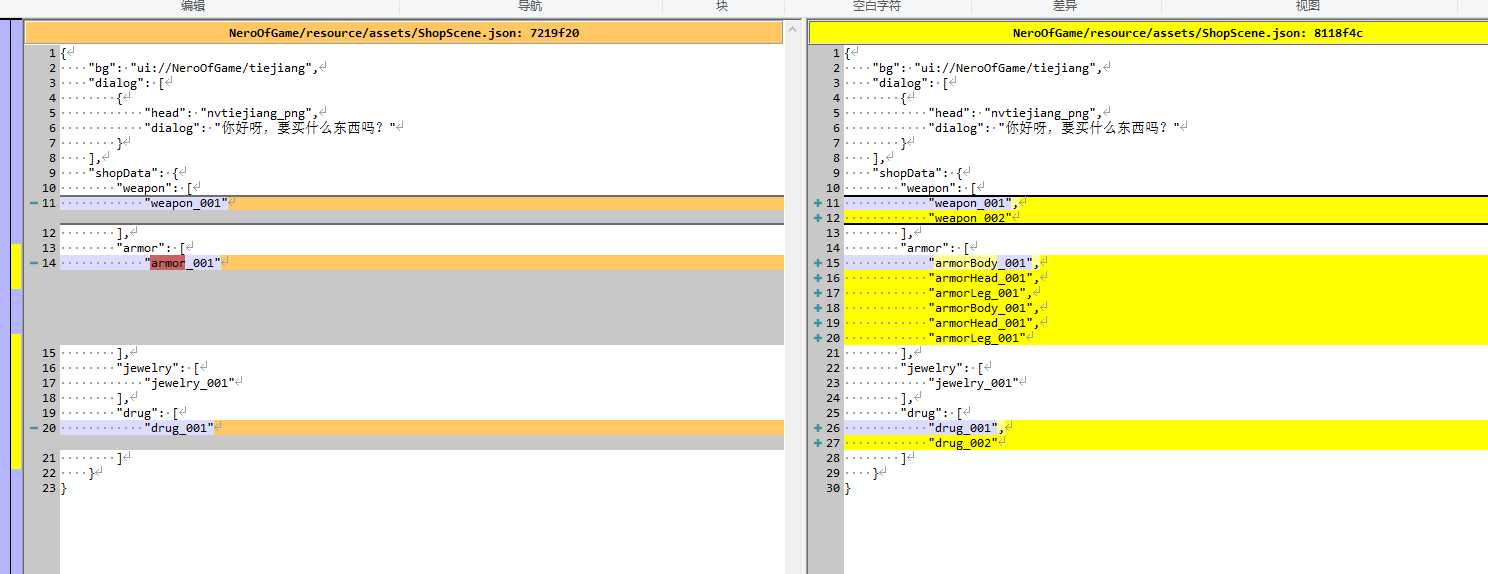1488x574 pixels.
Task: Click "jewelry_001" on right pane line 23
Action: click(x=974, y=383)
